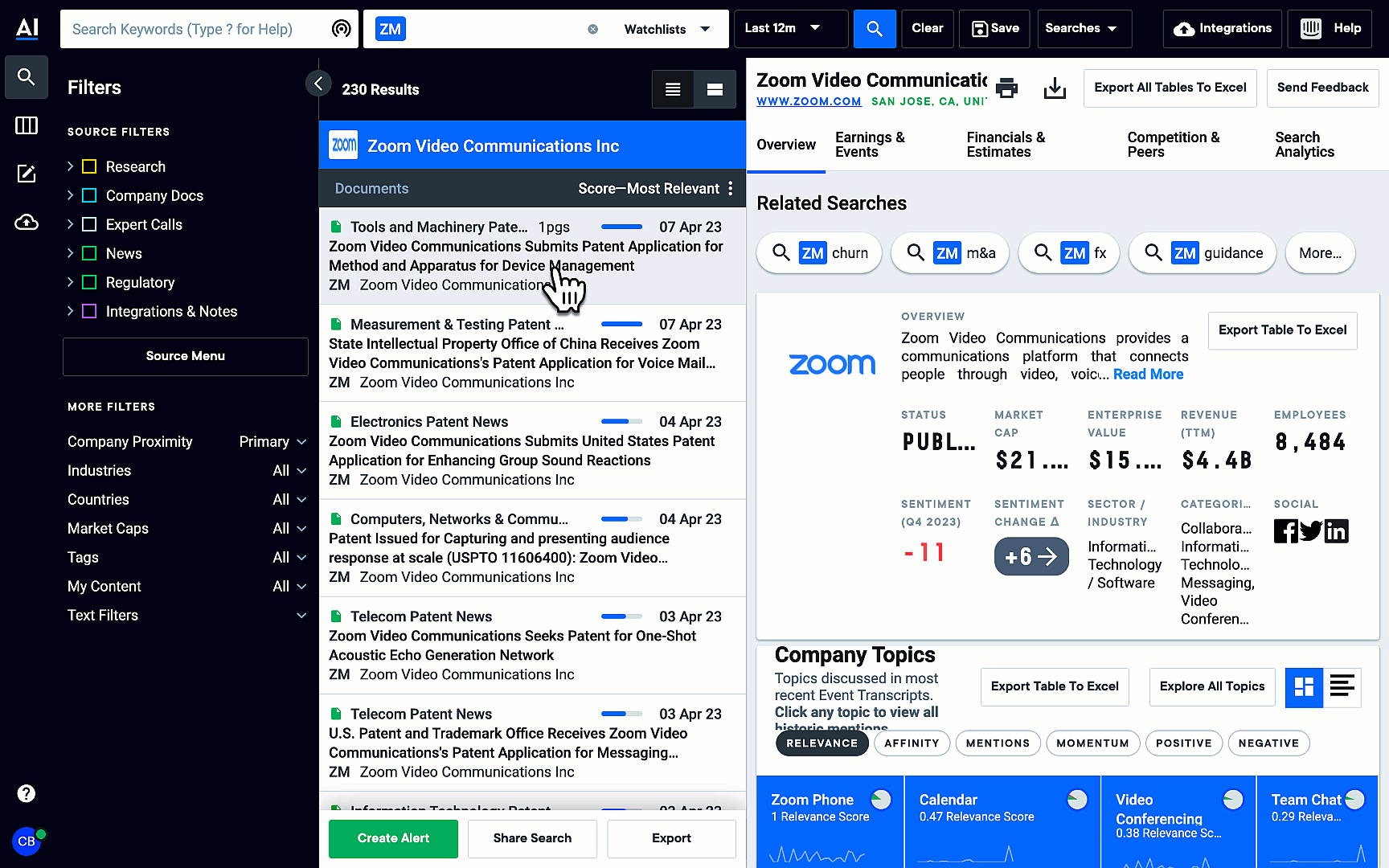The width and height of the screenshot is (1389, 868).
Task: Check the Integrations & Notes filter
Action: pyautogui.click(x=89, y=311)
